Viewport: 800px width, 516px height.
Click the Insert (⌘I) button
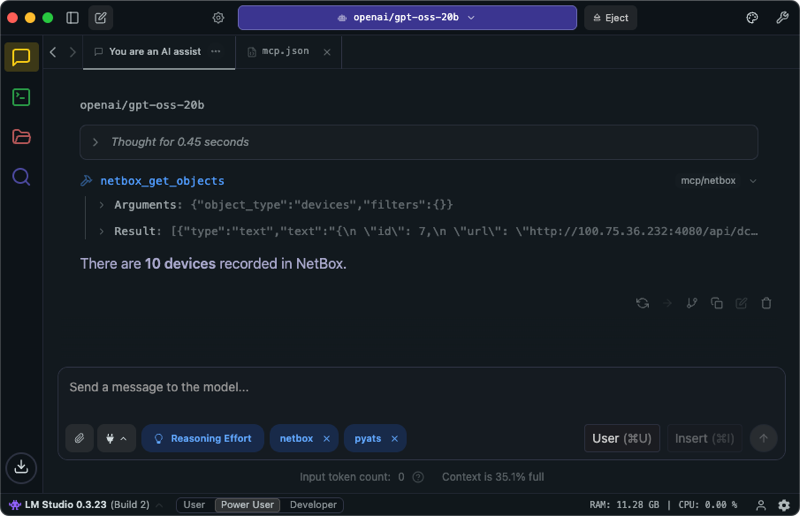point(704,438)
